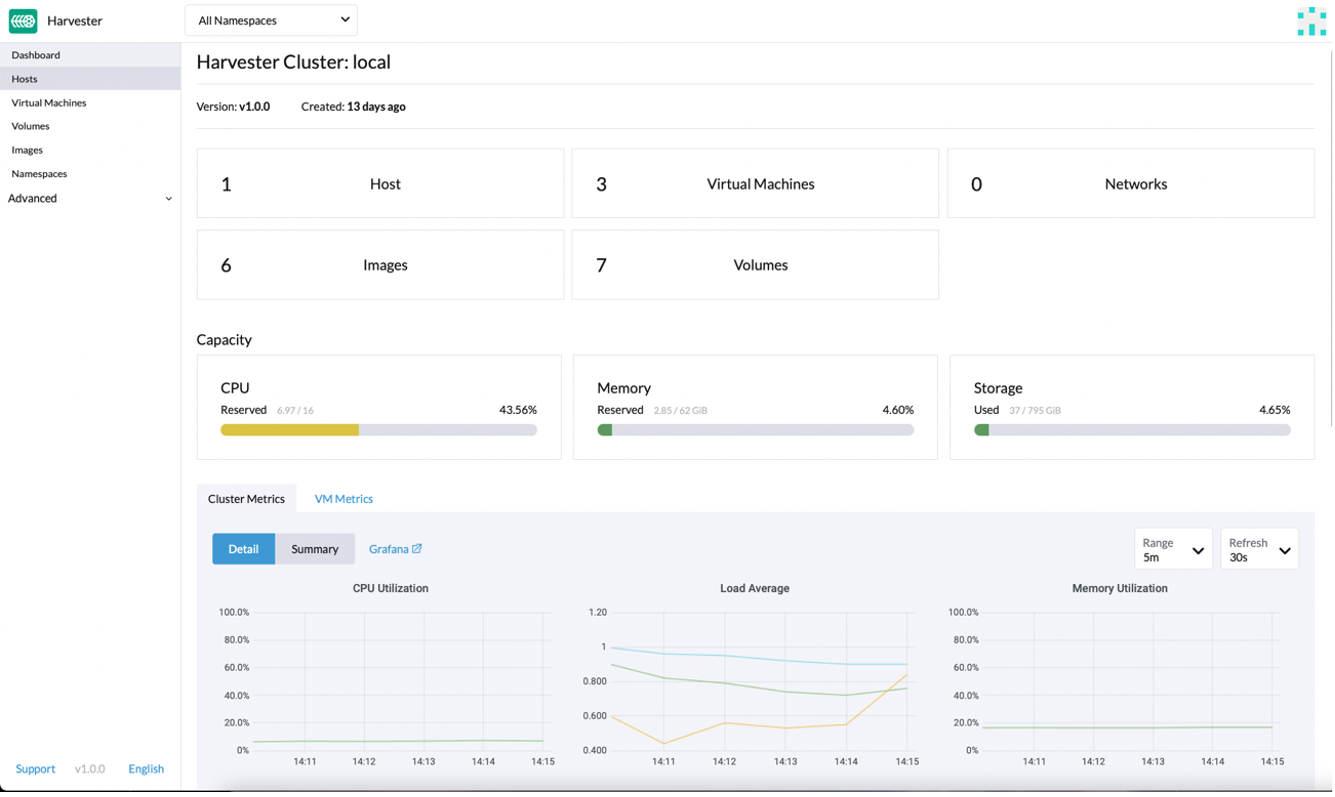The image size is (1335, 797).
Task: Change language via English link
Action: (146, 769)
